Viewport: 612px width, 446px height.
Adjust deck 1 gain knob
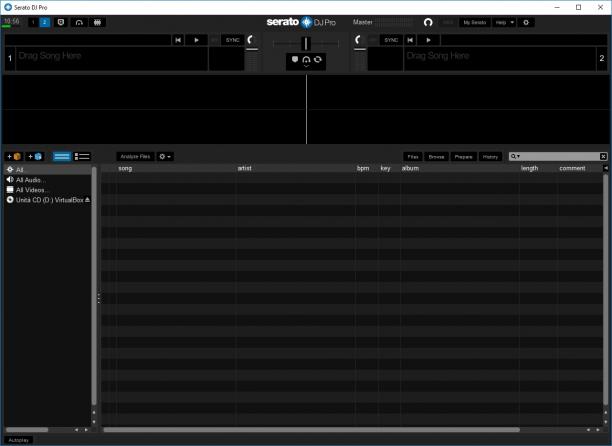pos(251,39)
